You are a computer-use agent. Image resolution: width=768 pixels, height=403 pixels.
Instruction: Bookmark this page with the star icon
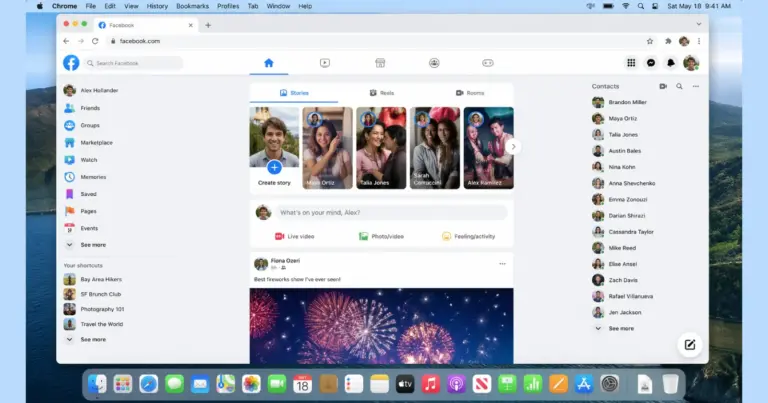[650, 41]
